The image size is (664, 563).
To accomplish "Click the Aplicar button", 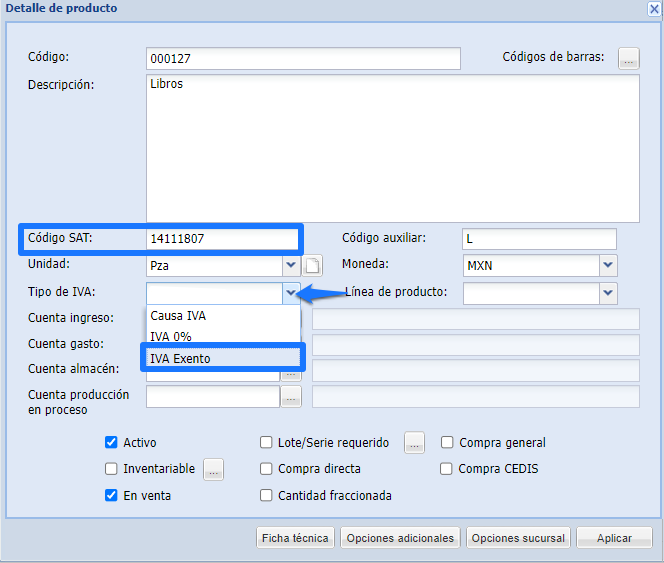I will pos(614,538).
